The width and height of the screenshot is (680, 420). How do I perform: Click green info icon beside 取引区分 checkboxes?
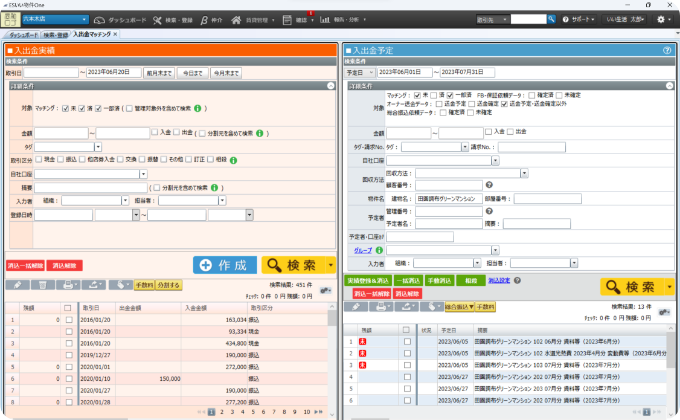[233, 161]
